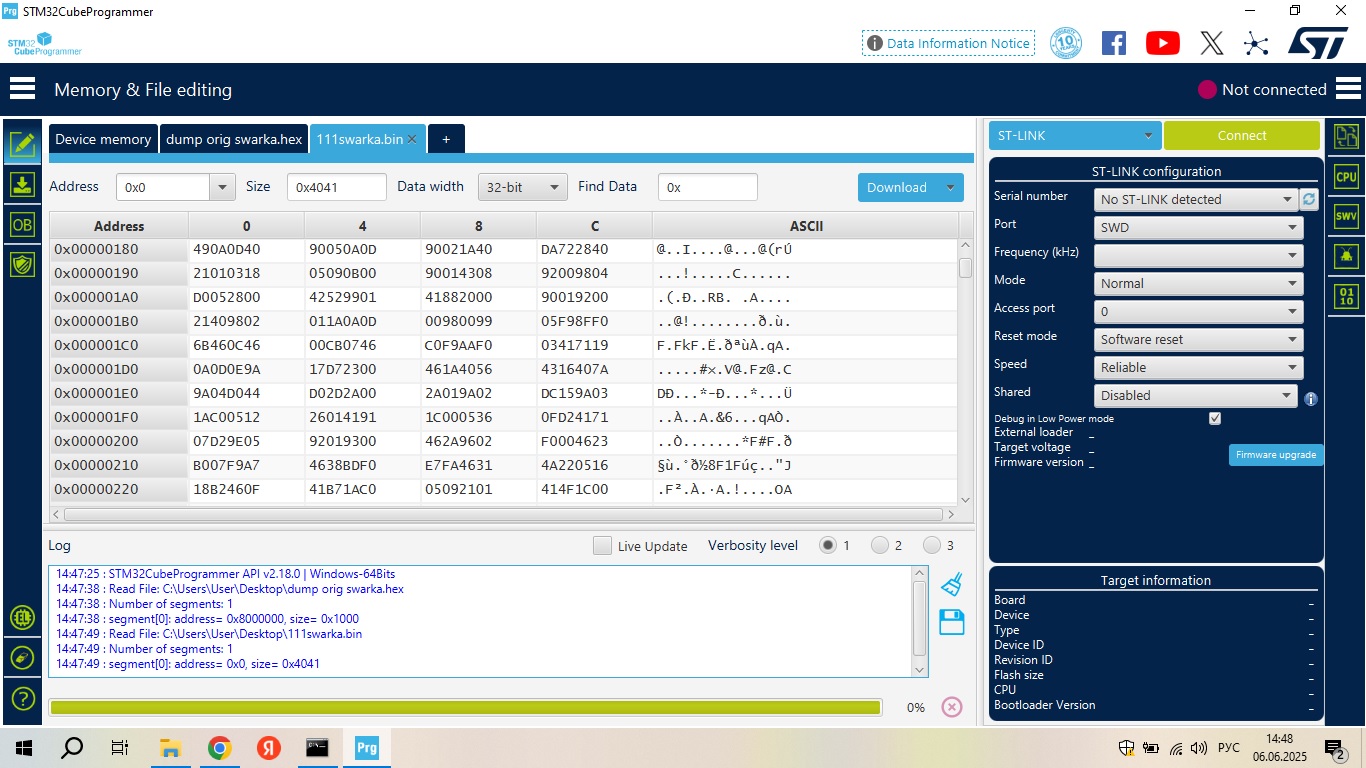Open the Access port dropdown
The height and width of the screenshot is (768, 1366).
click(1199, 311)
